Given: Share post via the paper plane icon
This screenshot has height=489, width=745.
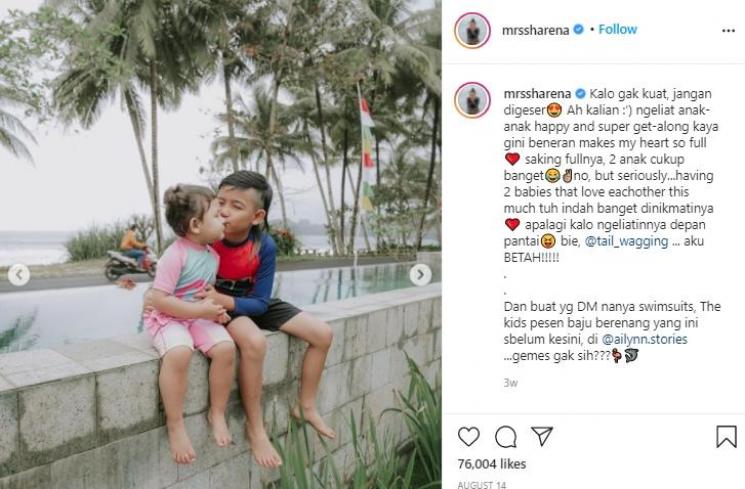Looking at the screenshot, I should 542,436.
